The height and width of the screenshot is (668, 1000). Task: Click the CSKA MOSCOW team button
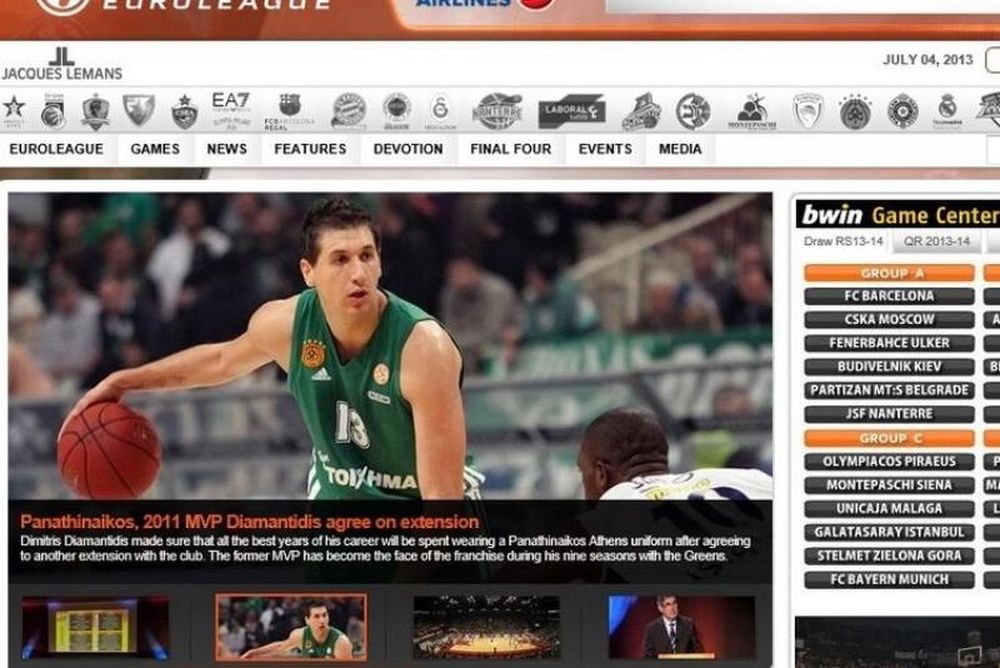(889, 320)
